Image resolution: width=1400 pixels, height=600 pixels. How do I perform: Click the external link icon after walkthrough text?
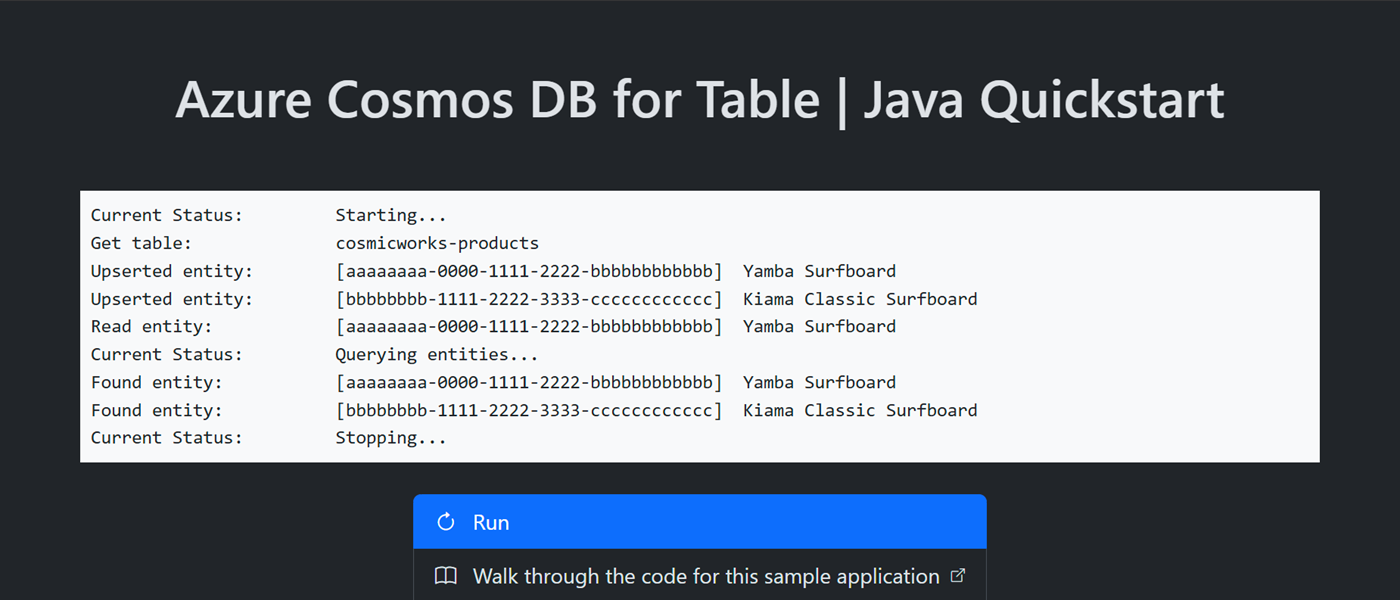(957, 575)
